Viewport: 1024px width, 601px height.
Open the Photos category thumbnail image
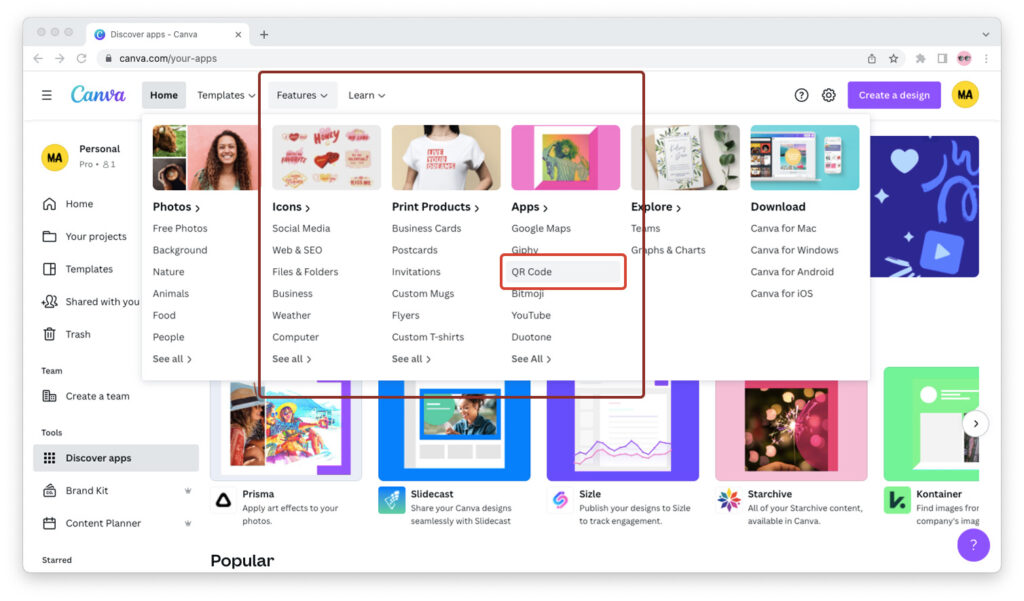[x=206, y=157]
